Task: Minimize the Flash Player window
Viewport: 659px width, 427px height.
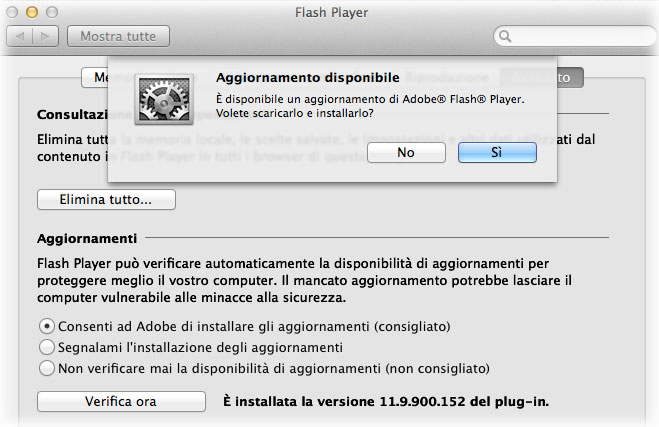Action: (31, 12)
